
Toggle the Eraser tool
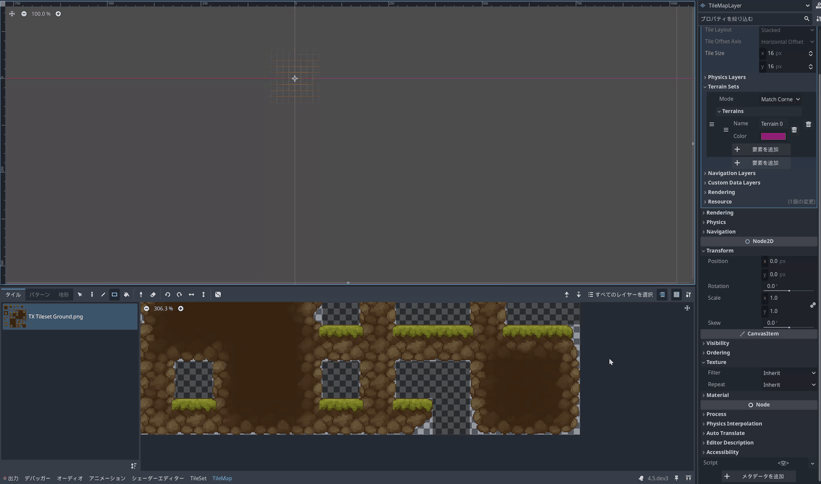coord(153,294)
